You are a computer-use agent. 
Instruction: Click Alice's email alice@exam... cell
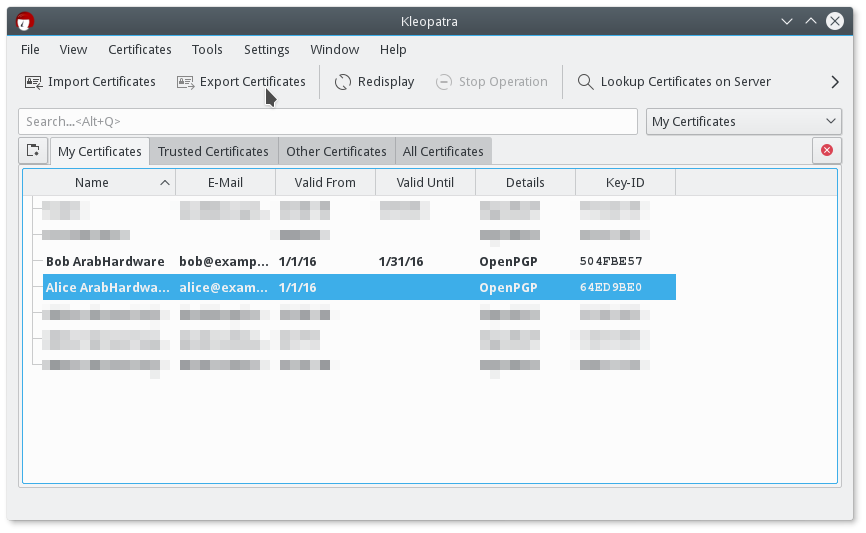point(224,288)
